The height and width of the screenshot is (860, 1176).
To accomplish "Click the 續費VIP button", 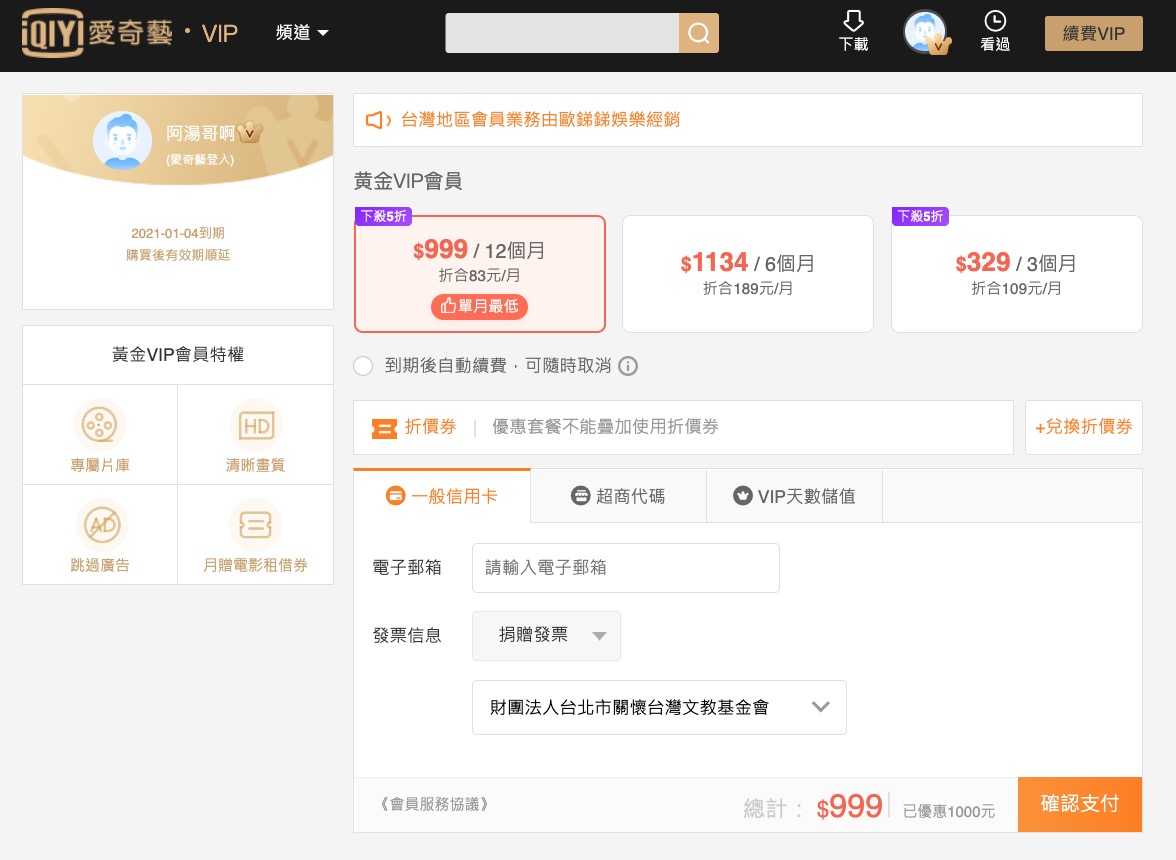I will [1094, 34].
